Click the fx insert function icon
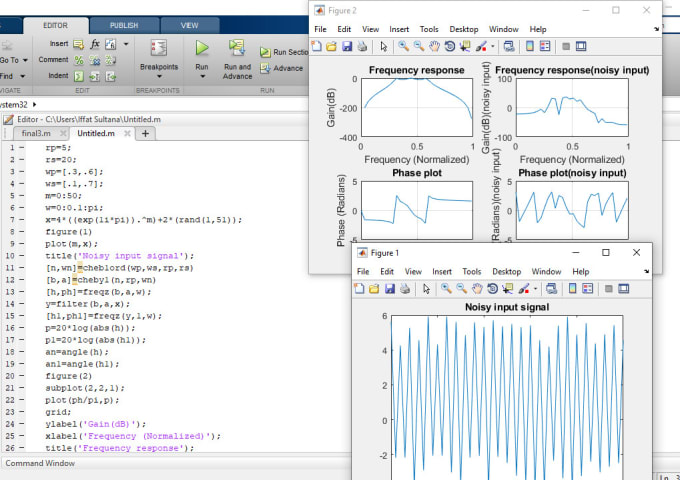This screenshot has width=680, height=480. tap(95, 44)
